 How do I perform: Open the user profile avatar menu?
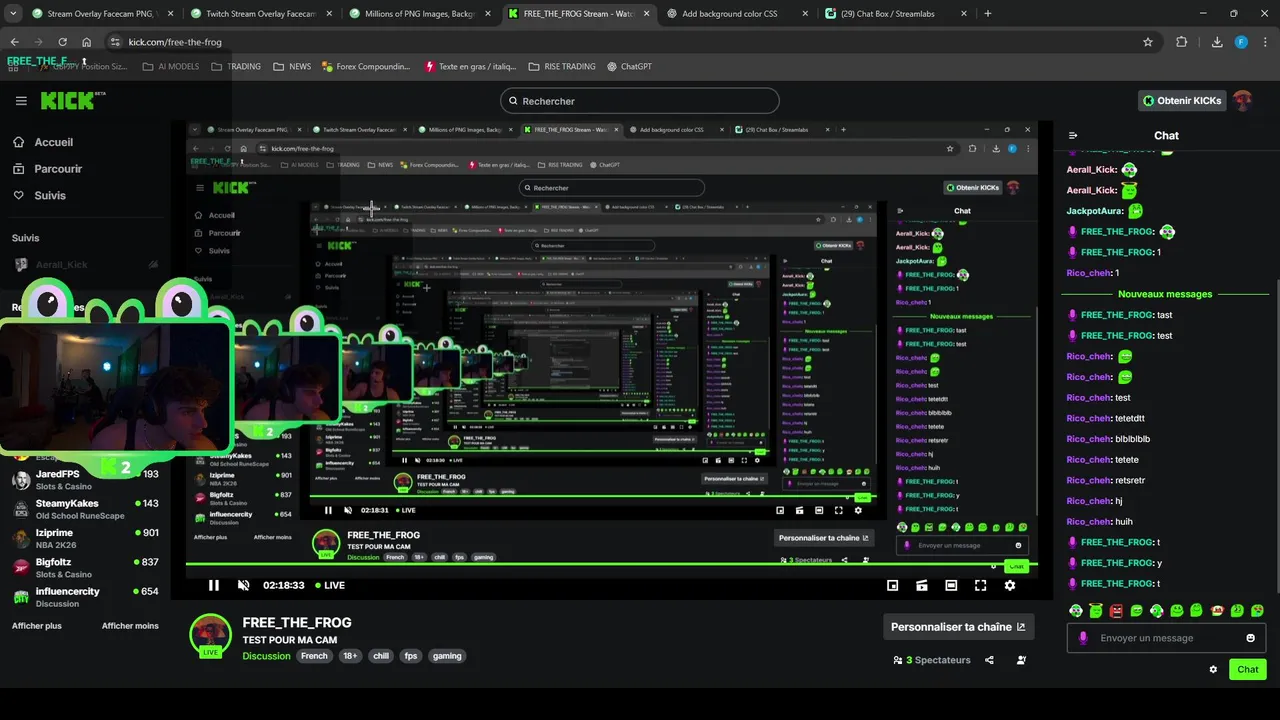pyautogui.click(x=1242, y=101)
